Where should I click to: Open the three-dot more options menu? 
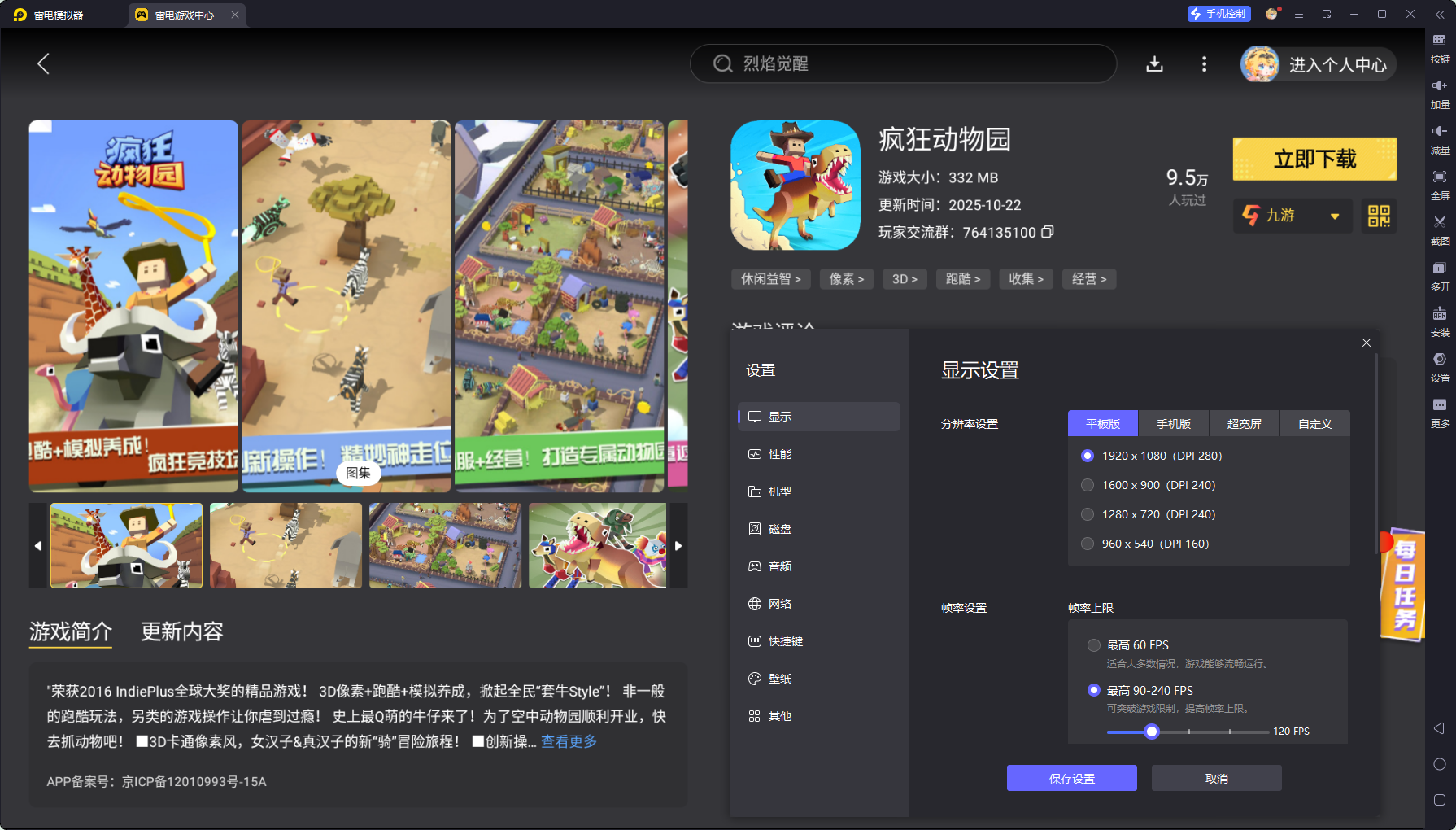(1204, 63)
